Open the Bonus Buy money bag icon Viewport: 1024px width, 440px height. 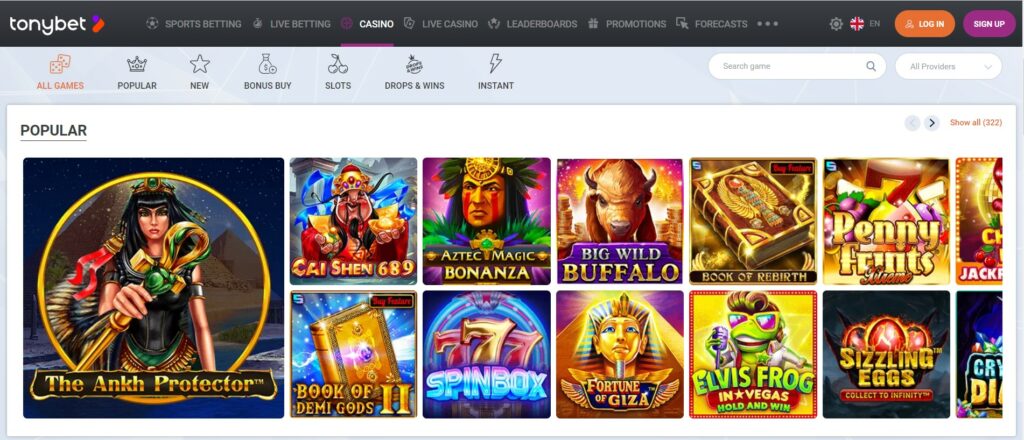point(268,64)
